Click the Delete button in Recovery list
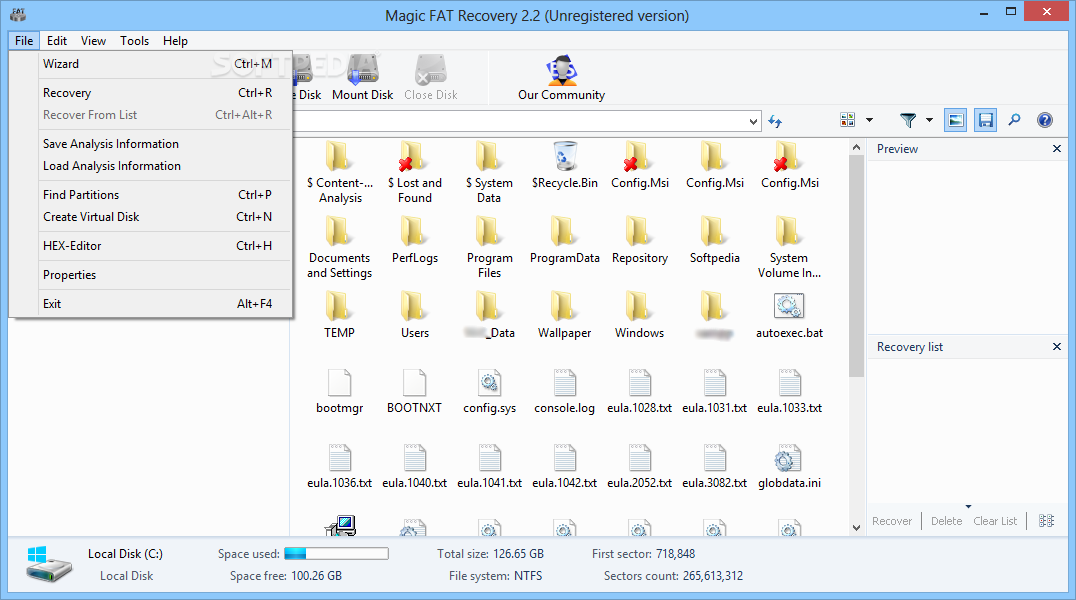The width and height of the screenshot is (1076, 600). click(x=946, y=521)
